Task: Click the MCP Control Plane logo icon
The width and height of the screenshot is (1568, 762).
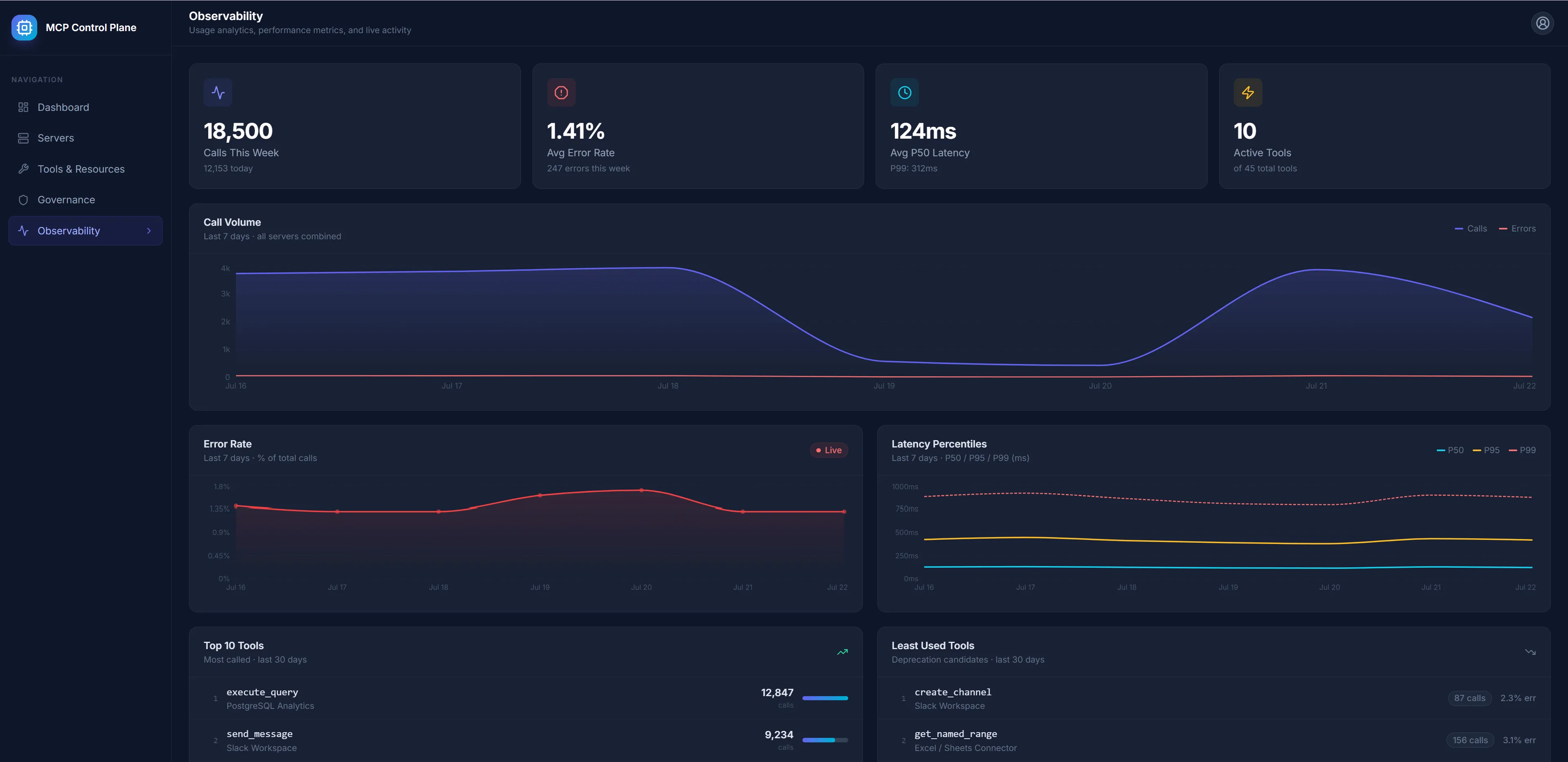Action: (25, 27)
